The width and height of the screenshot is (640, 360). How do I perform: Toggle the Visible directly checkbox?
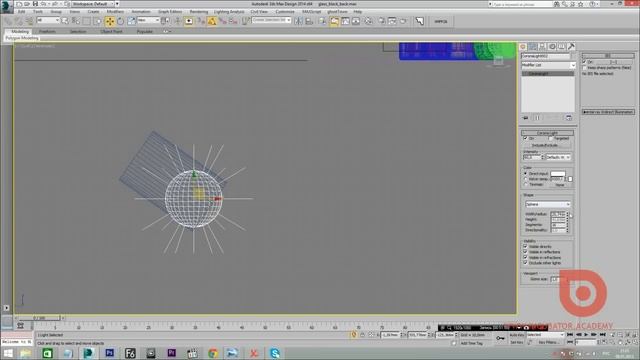(525, 247)
